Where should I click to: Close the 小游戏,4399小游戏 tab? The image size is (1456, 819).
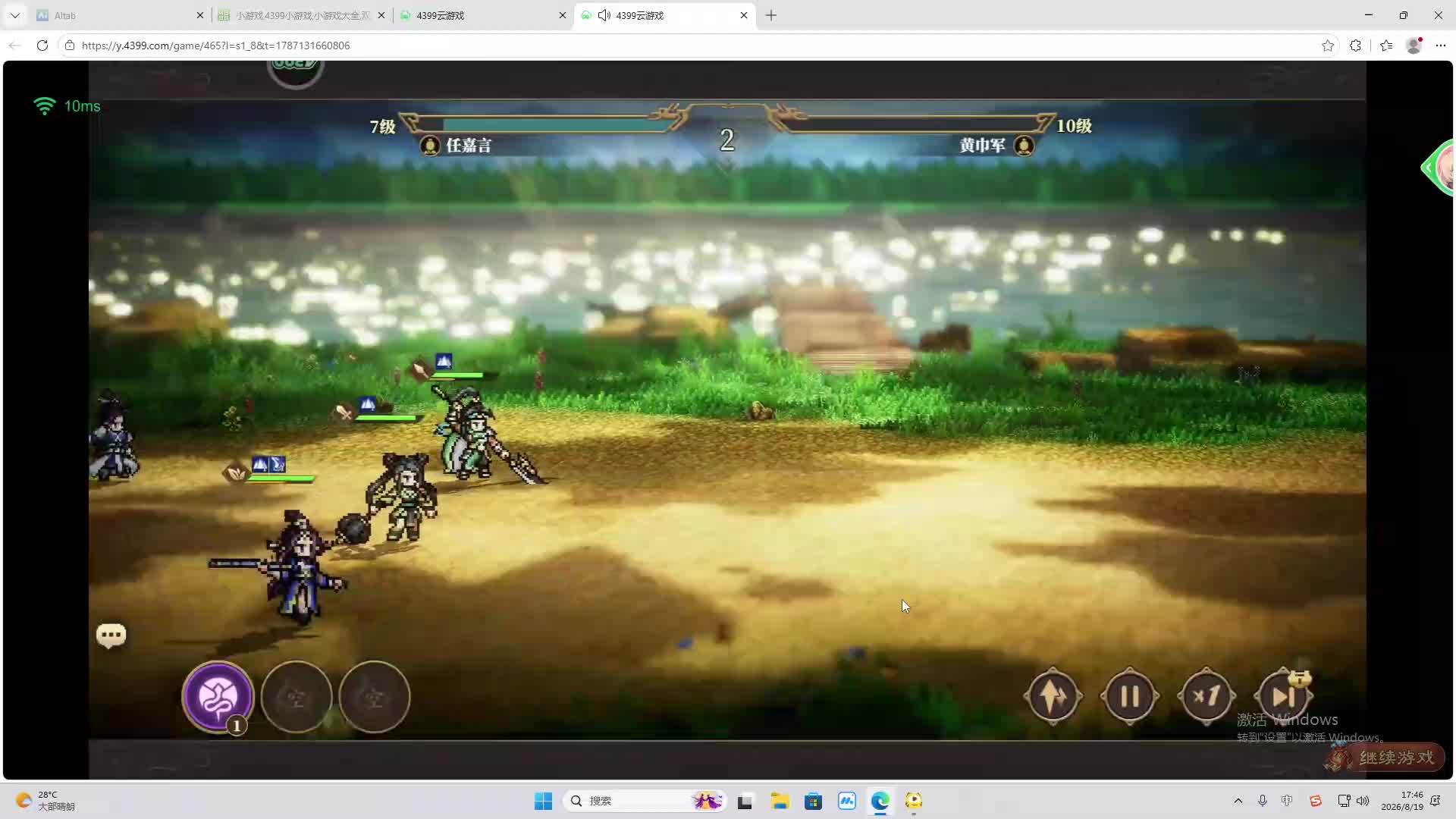(381, 15)
